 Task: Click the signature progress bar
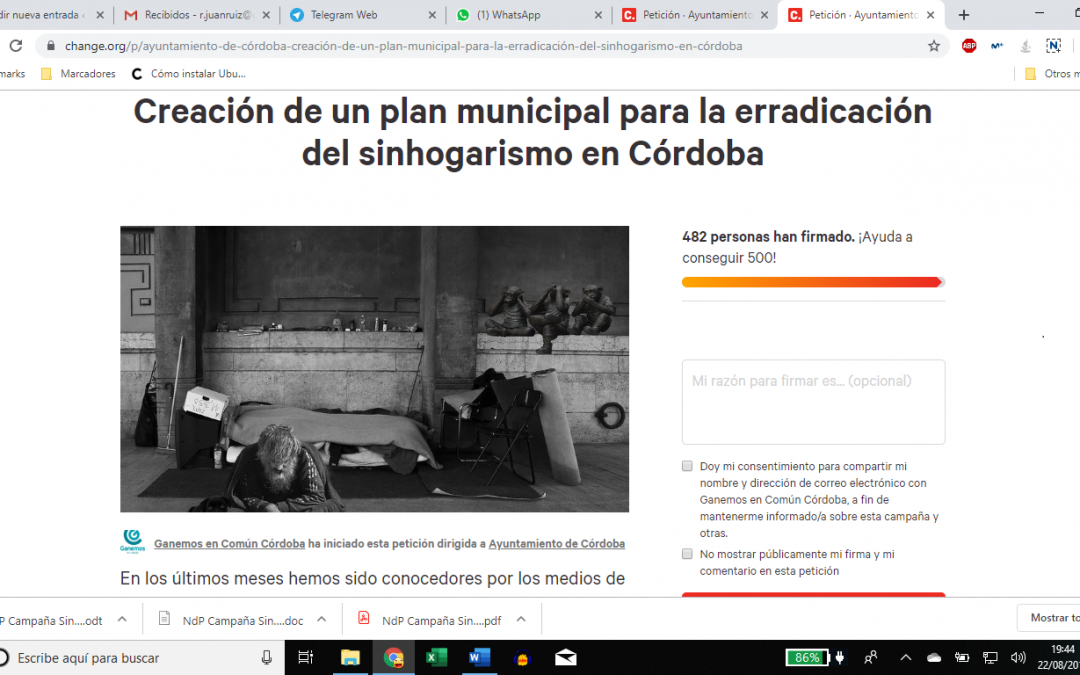[813, 282]
